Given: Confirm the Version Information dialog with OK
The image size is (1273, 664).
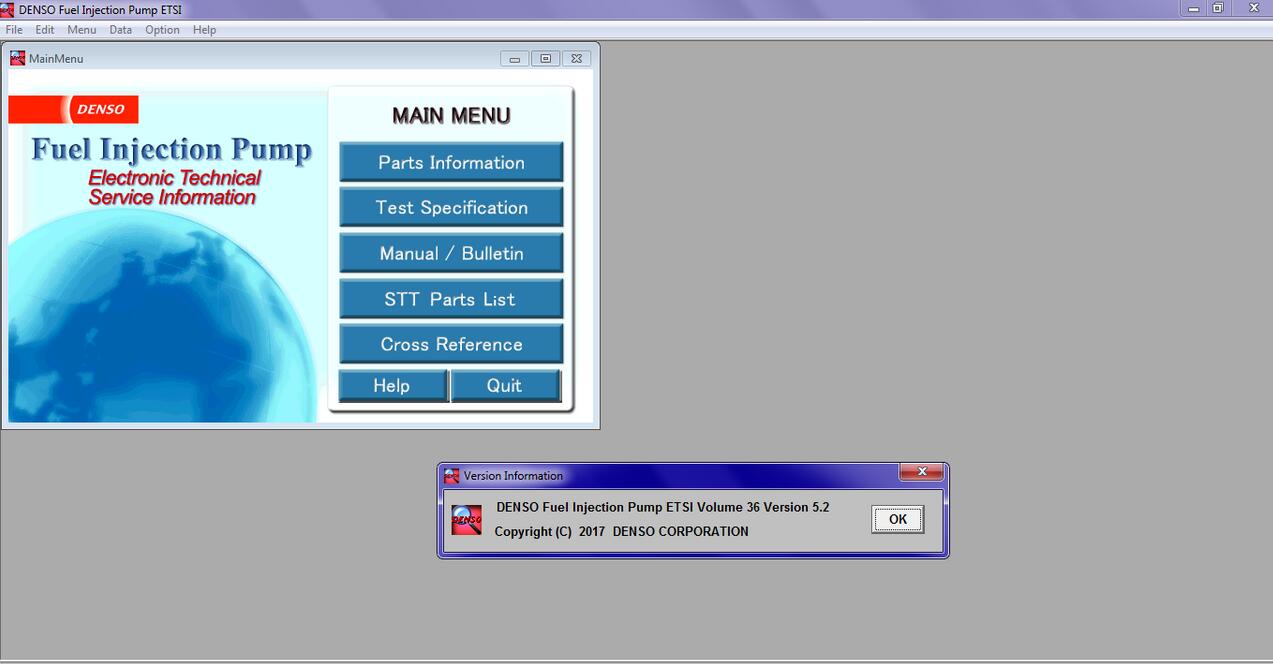Looking at the screenshot, I should 897,519.
